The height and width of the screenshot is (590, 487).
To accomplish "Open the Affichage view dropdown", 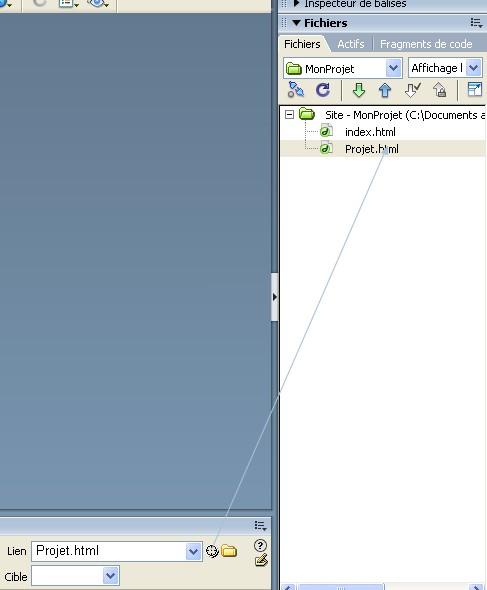I will [x=474, y=68].
